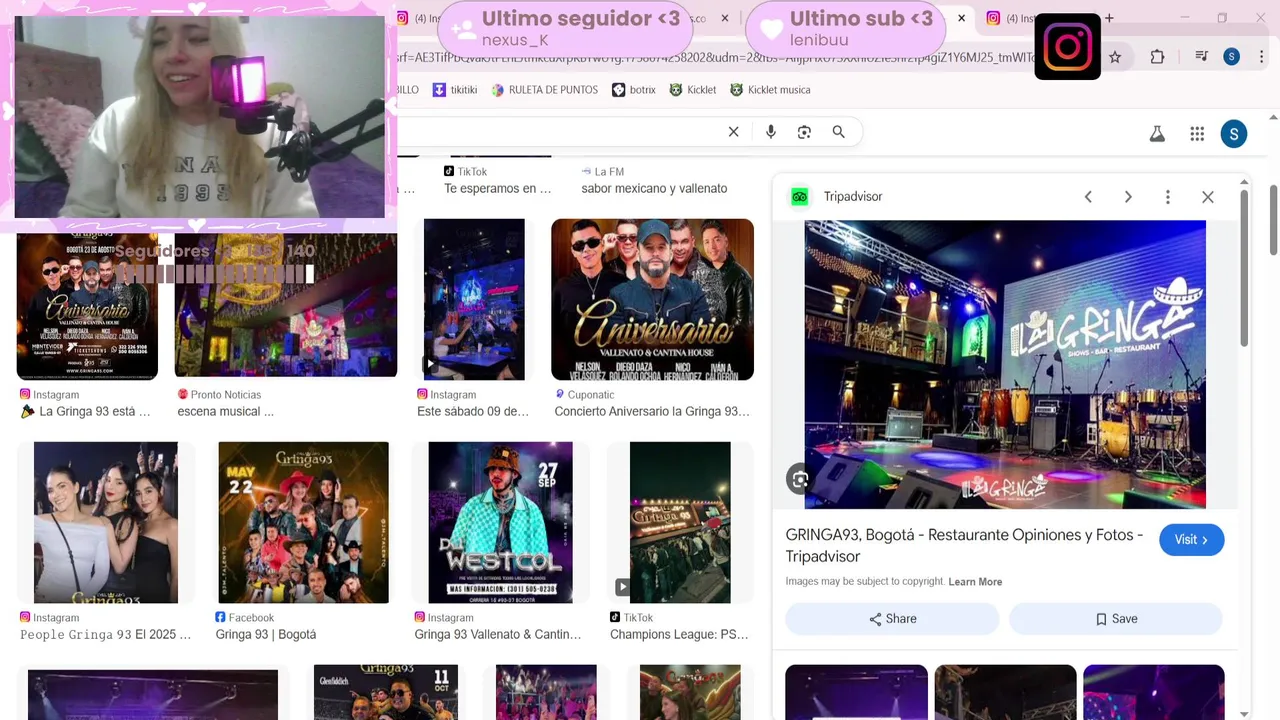Open the Kicklet musica bookmark
Viewport: 1280px width, 720px height.
(770, 90)
